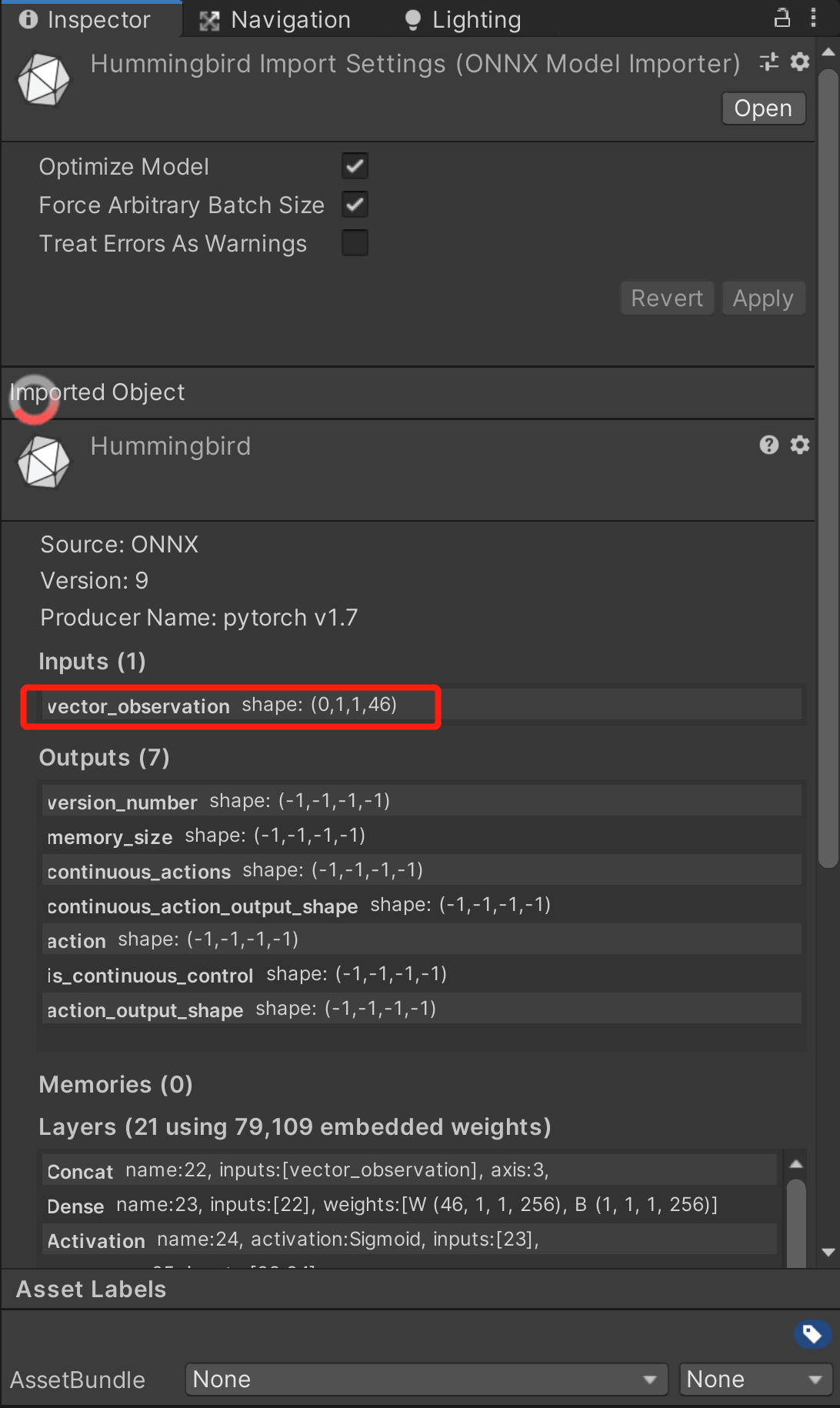Image resolution: width=840 pixels, height=1408 pixels.
Task: Click the gear icon in the import settings header
Action: tap(799, 62)
